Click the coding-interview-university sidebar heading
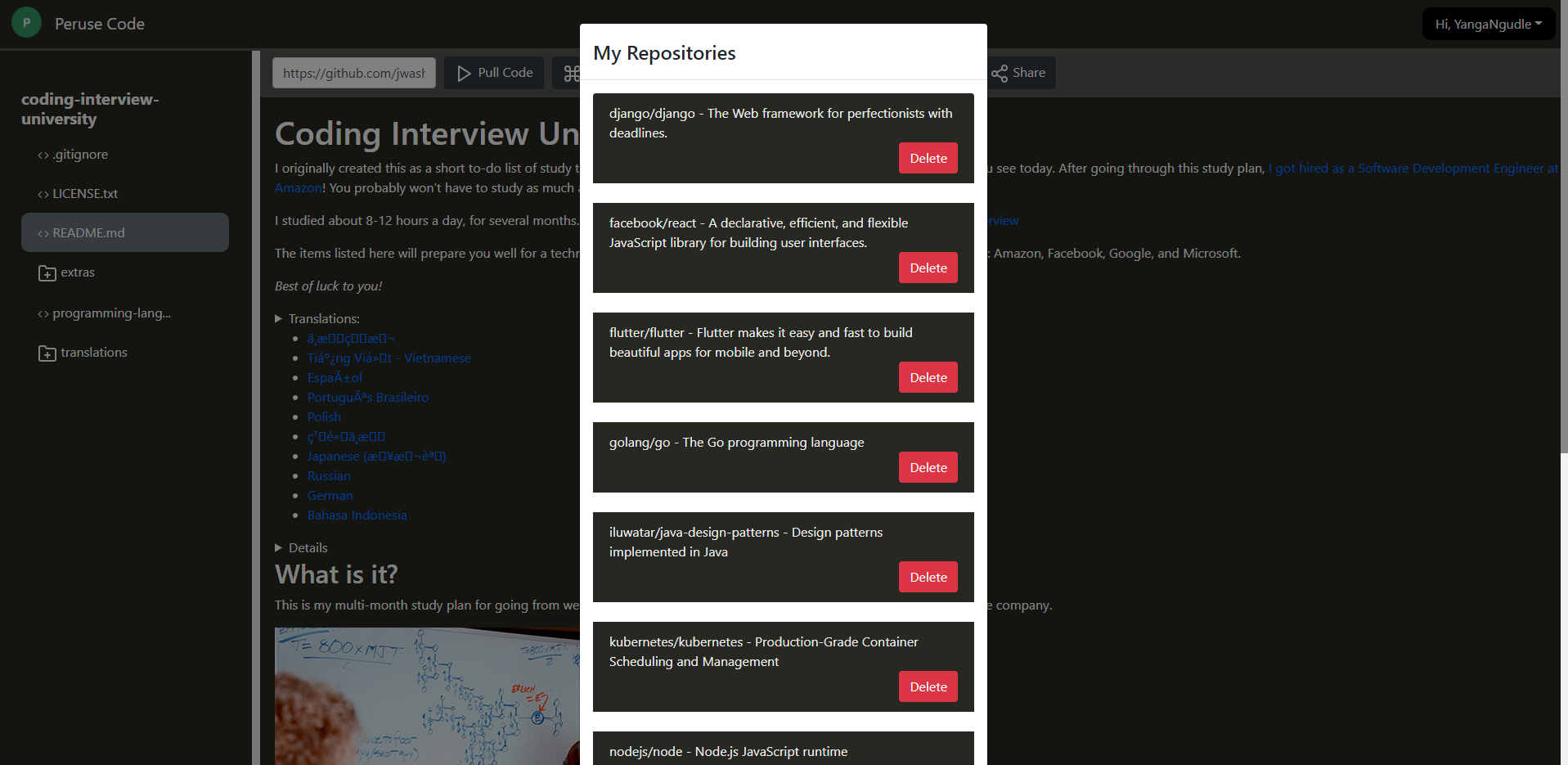The image size is (1568, 765). click(90, 109)
